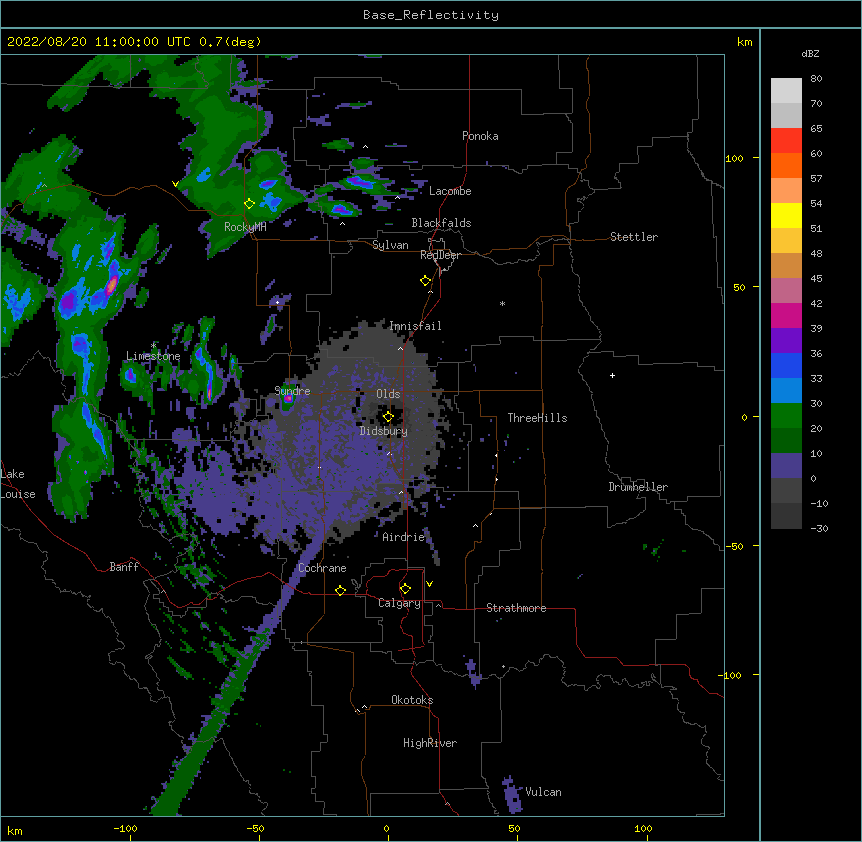Viewport: 862px width, 842px height.
Task: Click the 80 value at the legend top
Action: [x=816, y=79]
